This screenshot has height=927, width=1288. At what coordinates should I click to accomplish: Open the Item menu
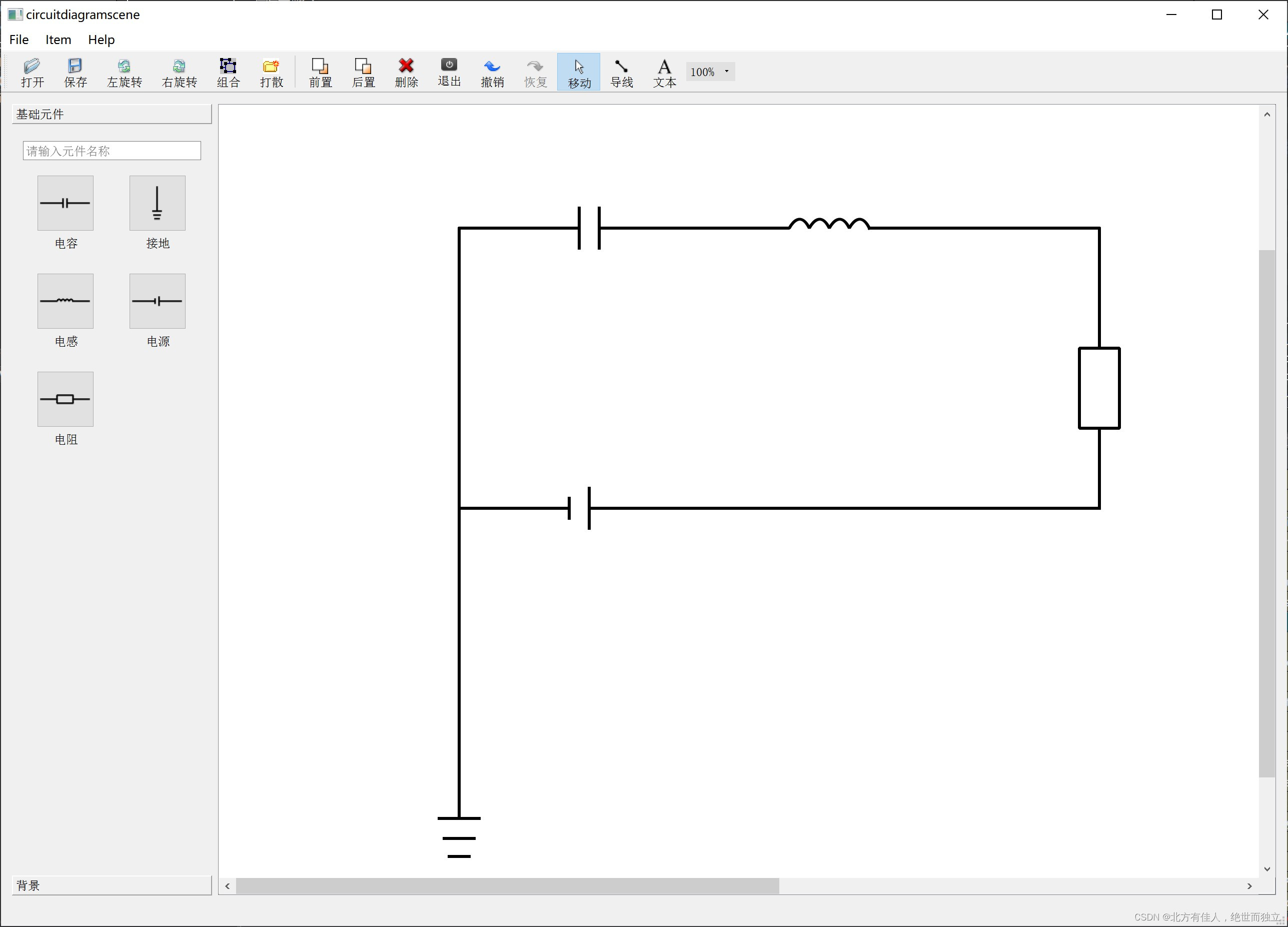[x=58, y=40]
